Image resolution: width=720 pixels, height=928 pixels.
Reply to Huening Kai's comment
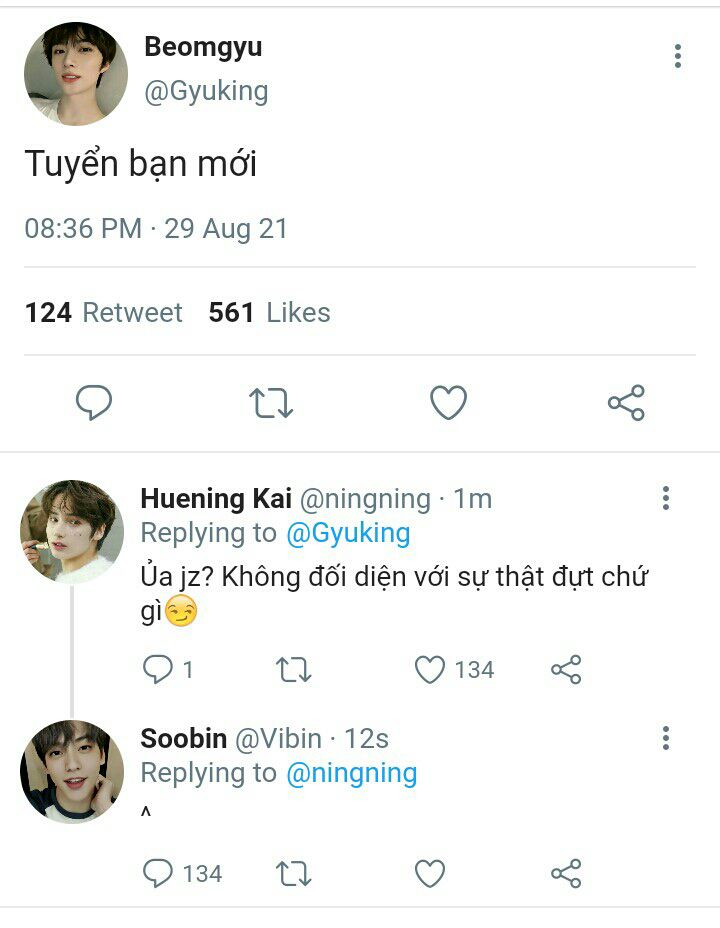tap(158, 669)
